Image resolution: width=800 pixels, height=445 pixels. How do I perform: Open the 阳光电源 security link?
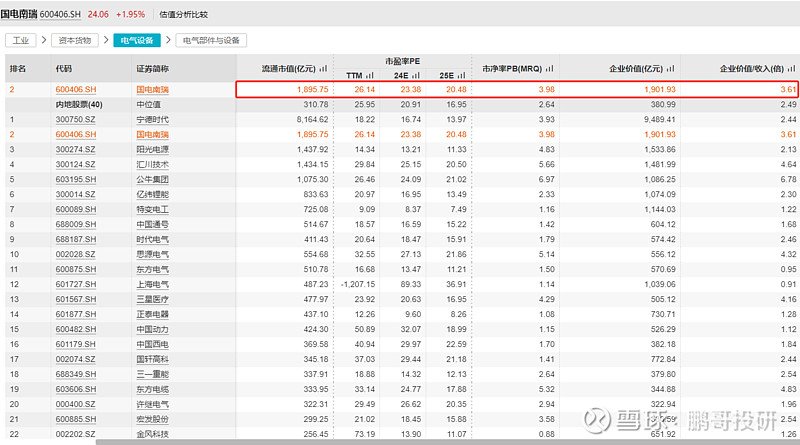153,150
